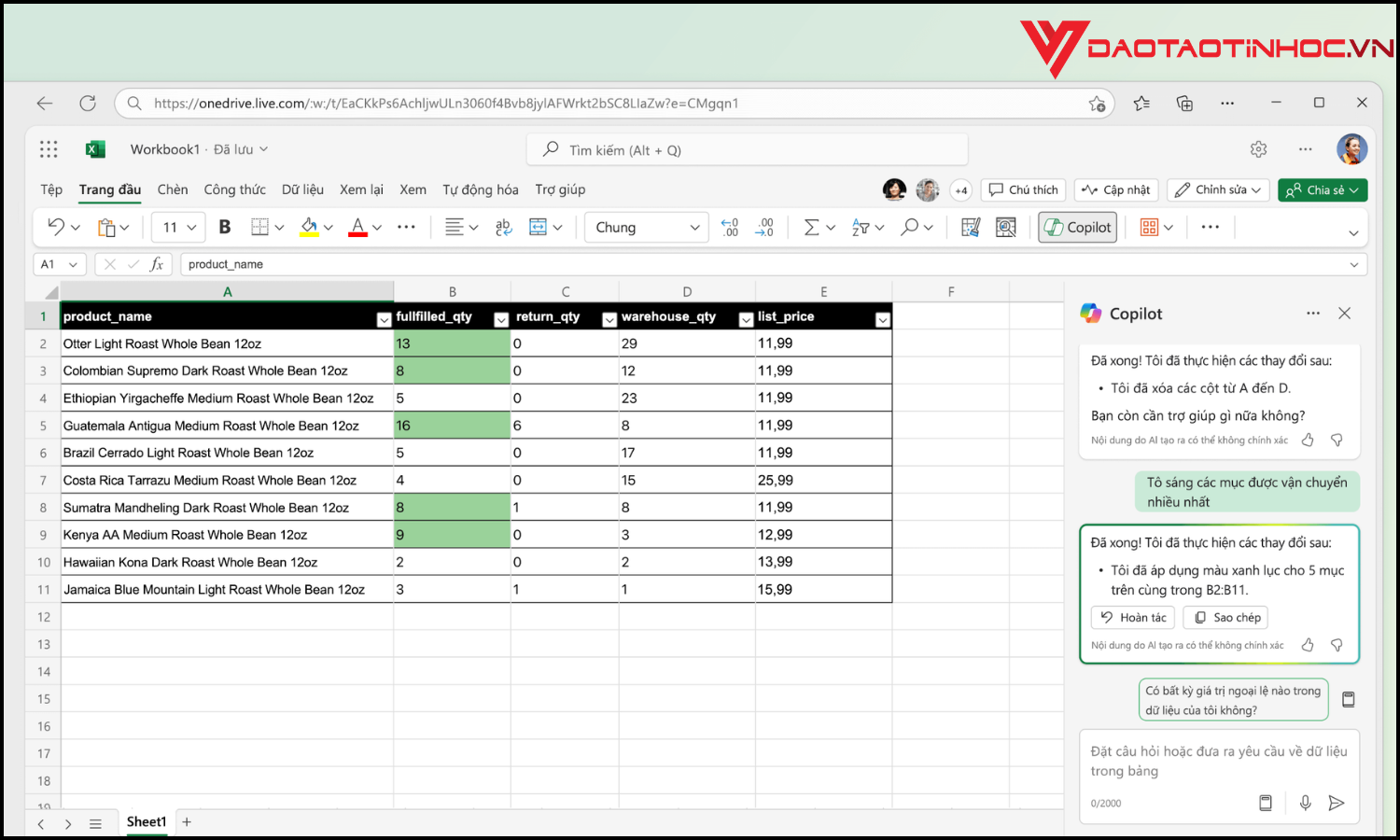The height and width of the screenshot is (840, 1400).
Task: Expand the Chung number format dropdown
Action: (693, 227)
